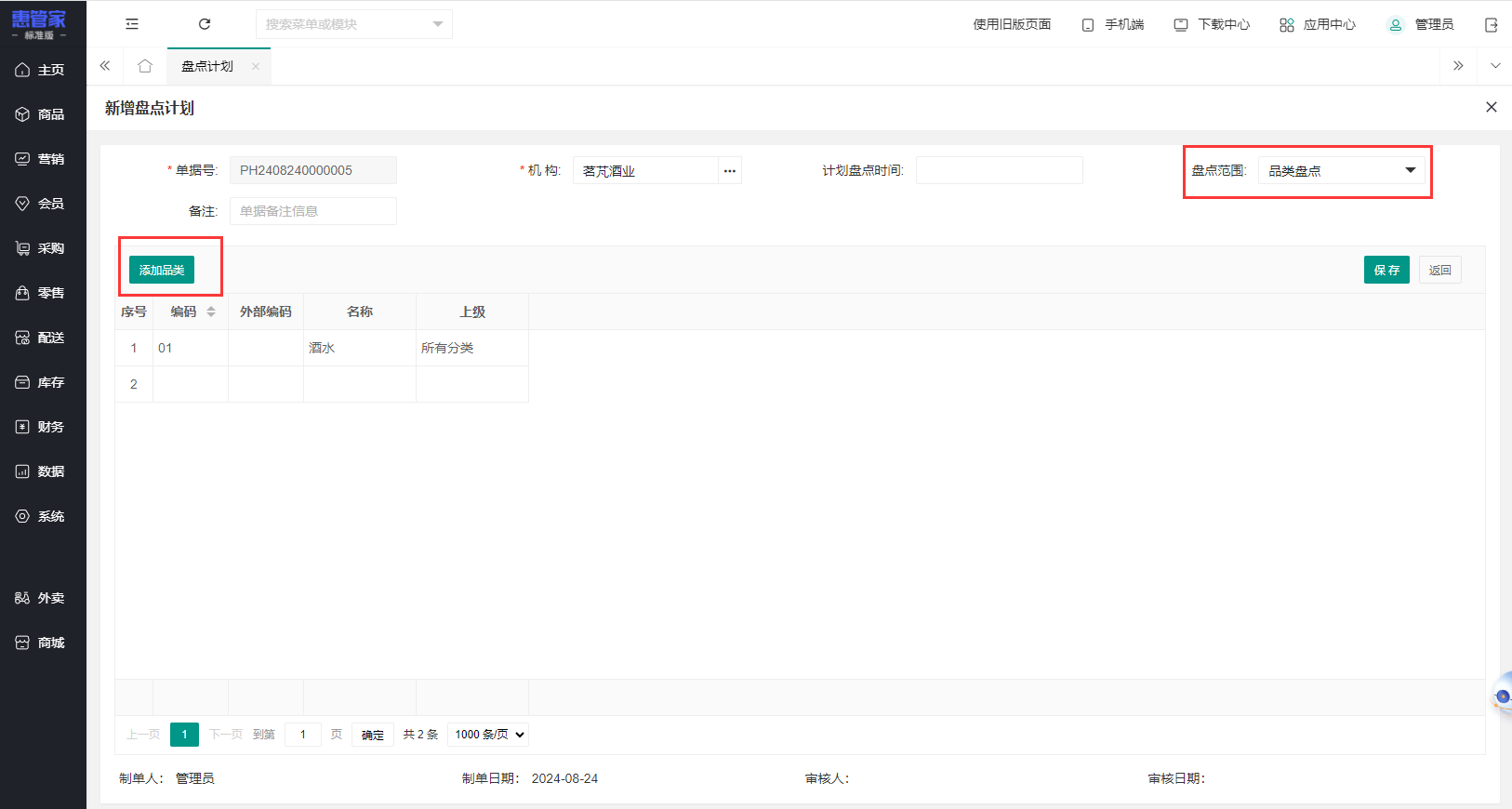Click 使用旧版页面 link
The image size is (1512, 809).
pyautogui.click(x=1012, y=24)
